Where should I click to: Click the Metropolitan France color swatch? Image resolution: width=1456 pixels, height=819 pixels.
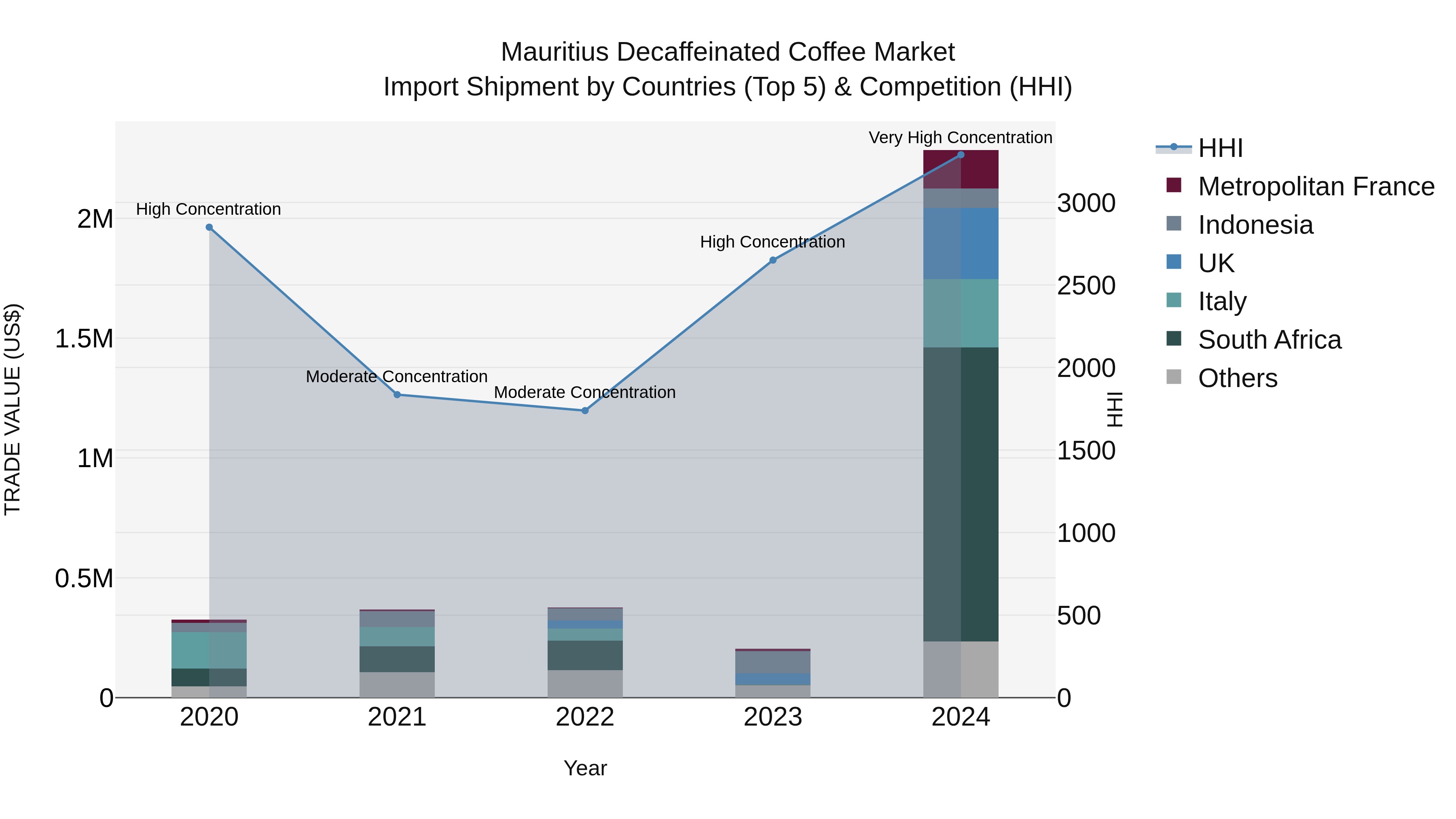click(1174, 185)
